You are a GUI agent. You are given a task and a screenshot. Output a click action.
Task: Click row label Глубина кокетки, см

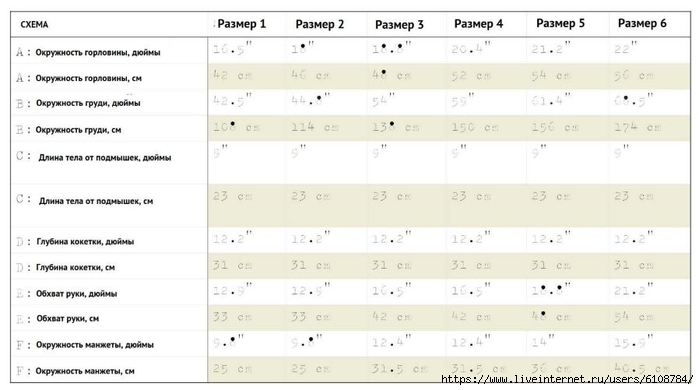[75, 267]
